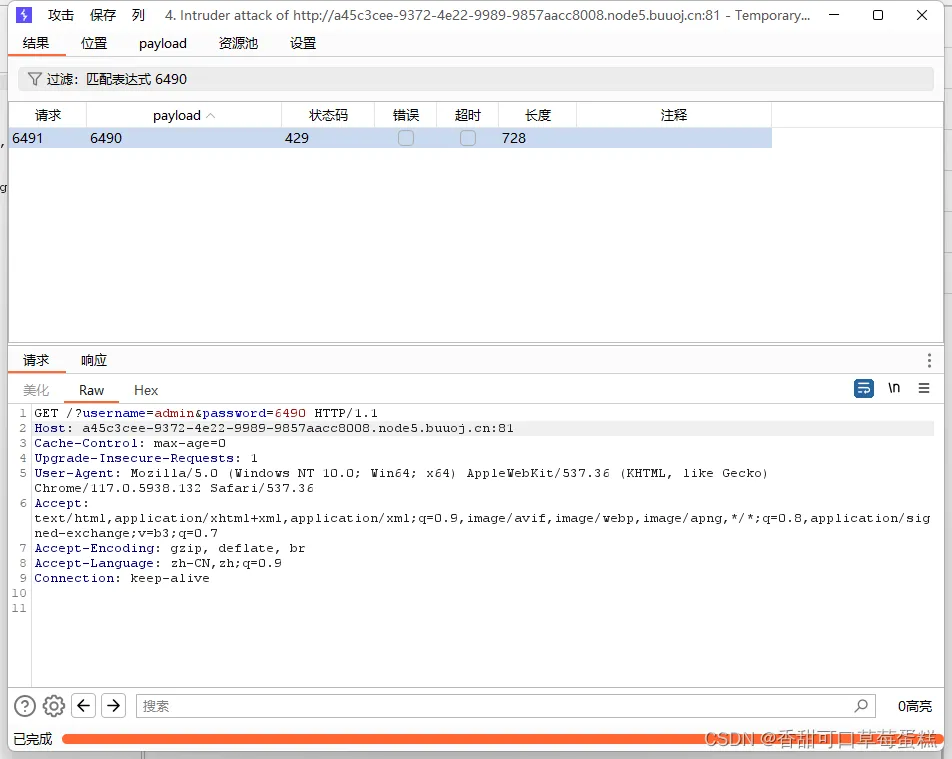Click the back arrow navigation icon

click(x=83, y=705)
